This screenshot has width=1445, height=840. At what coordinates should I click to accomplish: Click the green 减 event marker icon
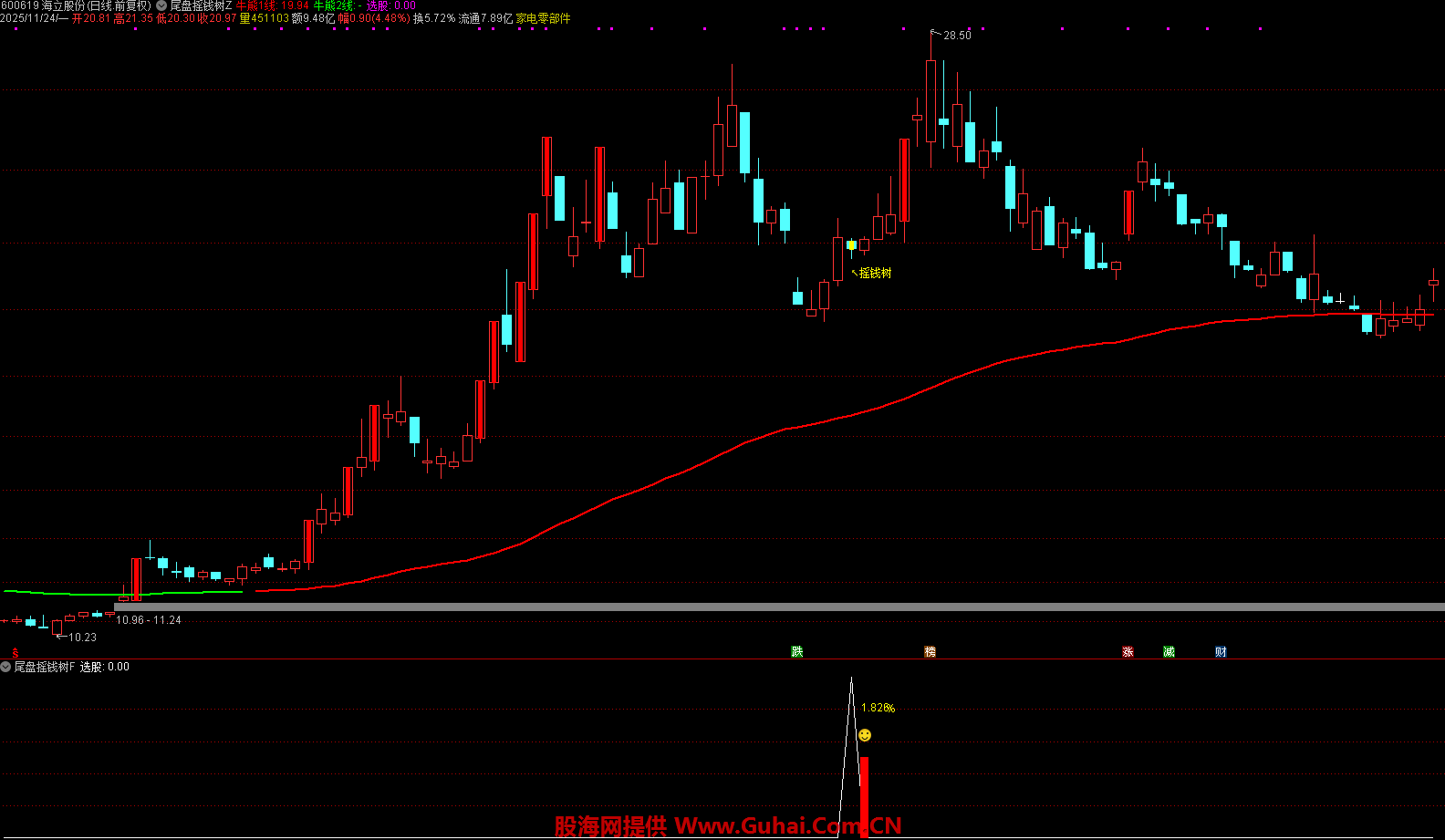click(x=1169, y=651)
